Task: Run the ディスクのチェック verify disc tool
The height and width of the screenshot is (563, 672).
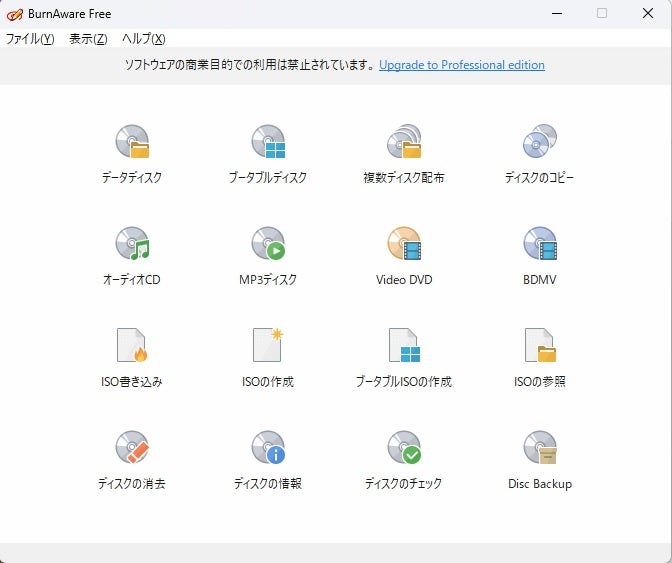Action: pos(404,449)
